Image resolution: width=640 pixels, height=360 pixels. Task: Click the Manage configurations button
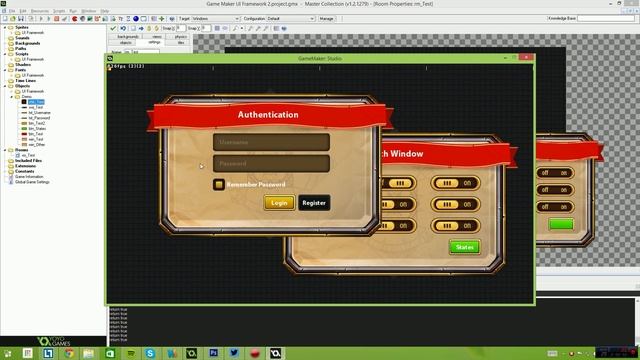click(326, 19)
